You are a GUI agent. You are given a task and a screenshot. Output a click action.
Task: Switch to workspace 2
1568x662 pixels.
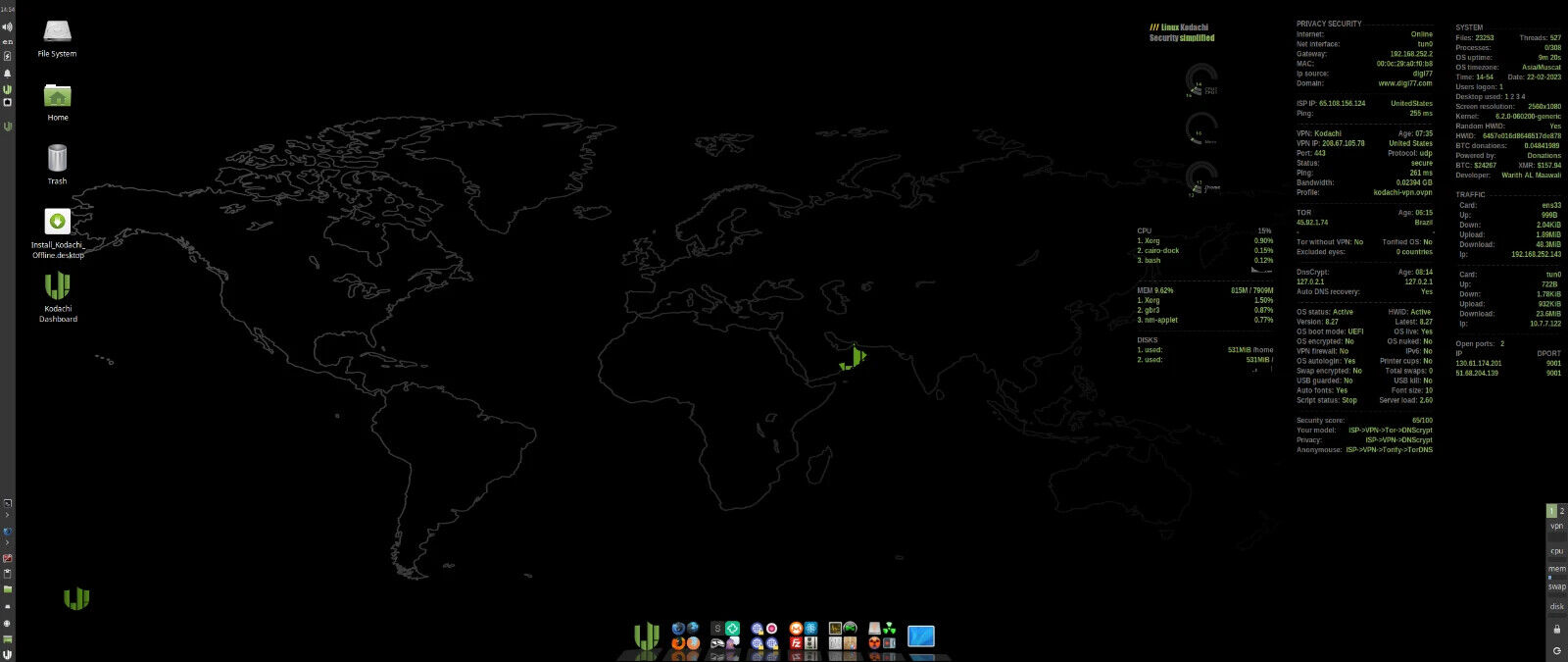(1562, 511)
